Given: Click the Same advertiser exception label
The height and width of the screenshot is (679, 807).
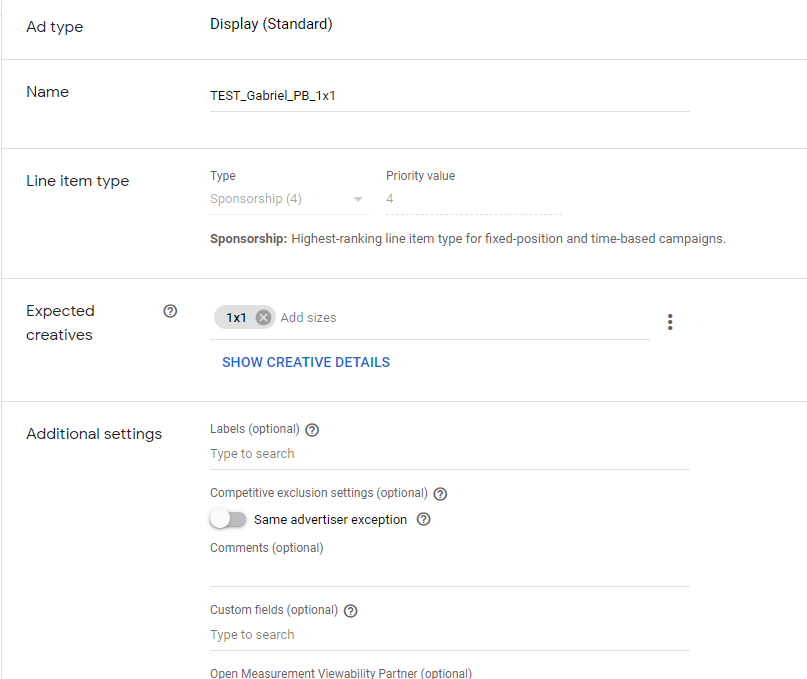Looking at the screenshot, I should point(330,520).
